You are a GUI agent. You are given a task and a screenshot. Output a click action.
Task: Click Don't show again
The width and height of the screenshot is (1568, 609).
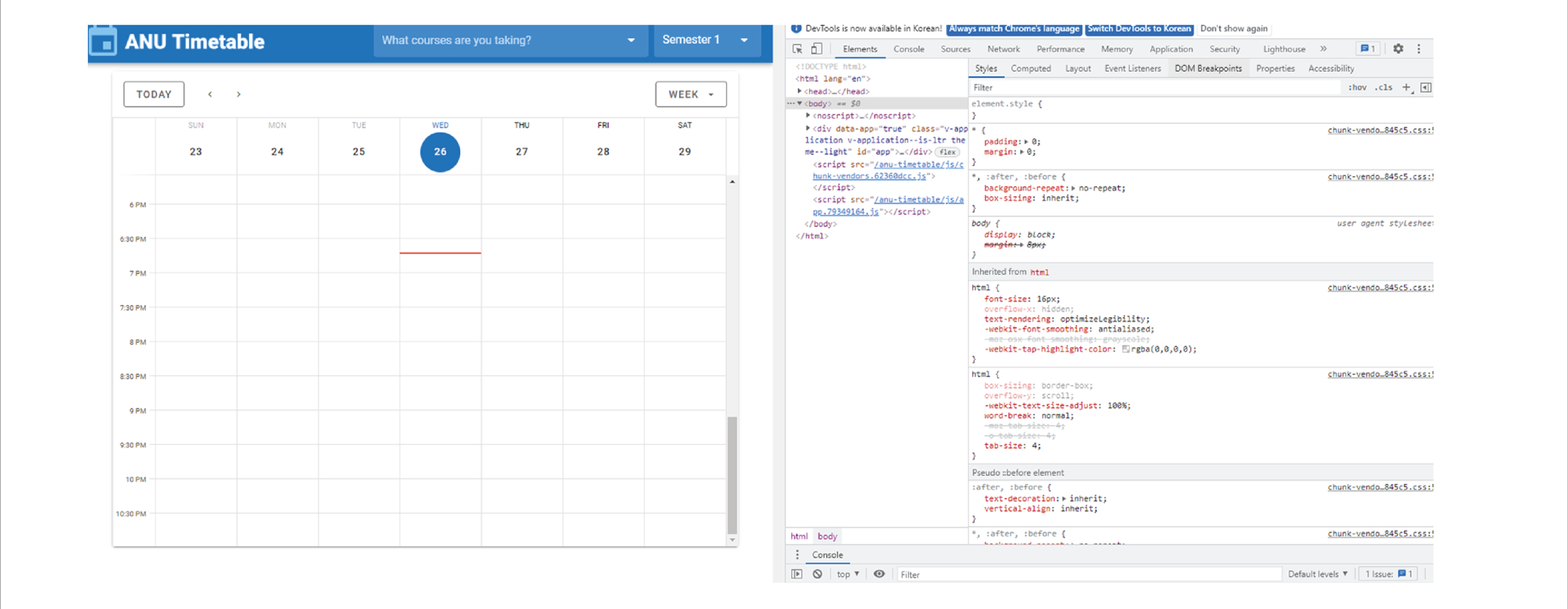(x=1234, y=29)
